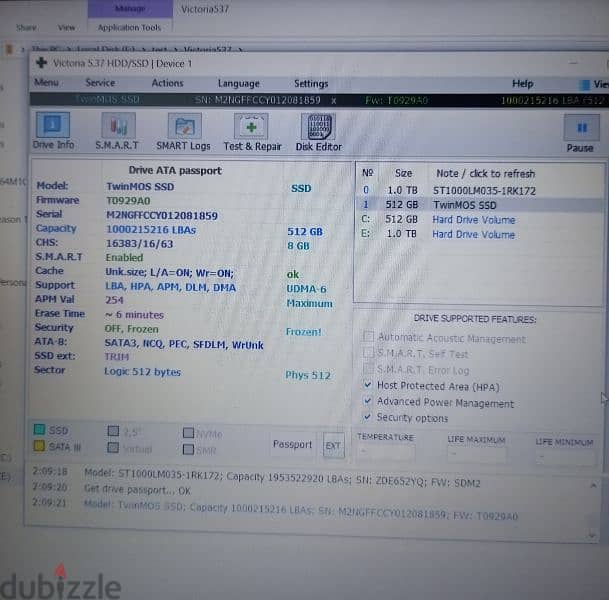
Task: Click the Capacity value 1000215216 LBAs
Action: point(151,230)
